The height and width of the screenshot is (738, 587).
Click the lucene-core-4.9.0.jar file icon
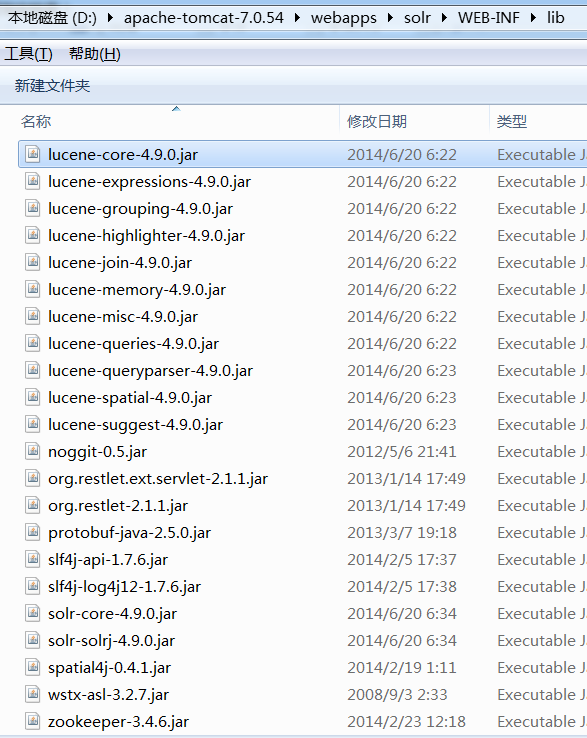click(32, 154)
